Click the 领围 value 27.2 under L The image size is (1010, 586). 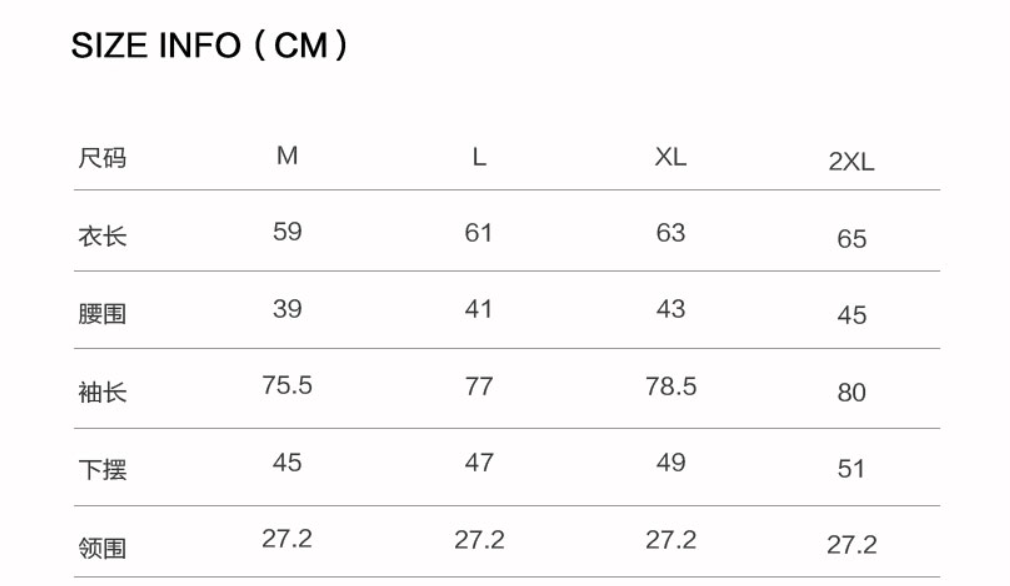(479, 540)
